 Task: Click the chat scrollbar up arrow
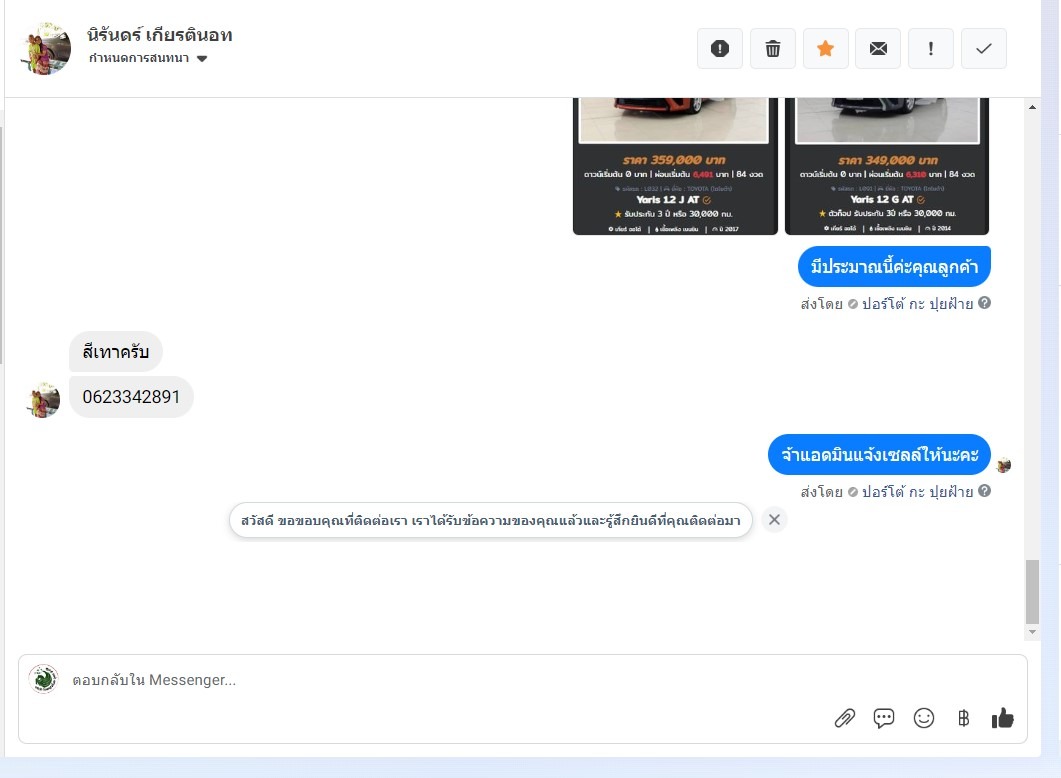click(x=1032, y=107)
